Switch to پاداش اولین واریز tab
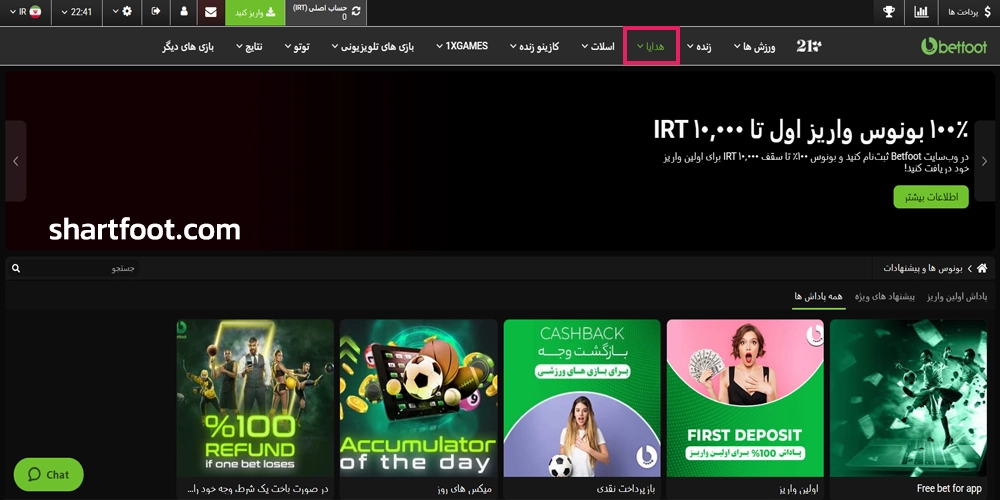The width and height of the screenshot is (1000, 500). tap(957, 297)
